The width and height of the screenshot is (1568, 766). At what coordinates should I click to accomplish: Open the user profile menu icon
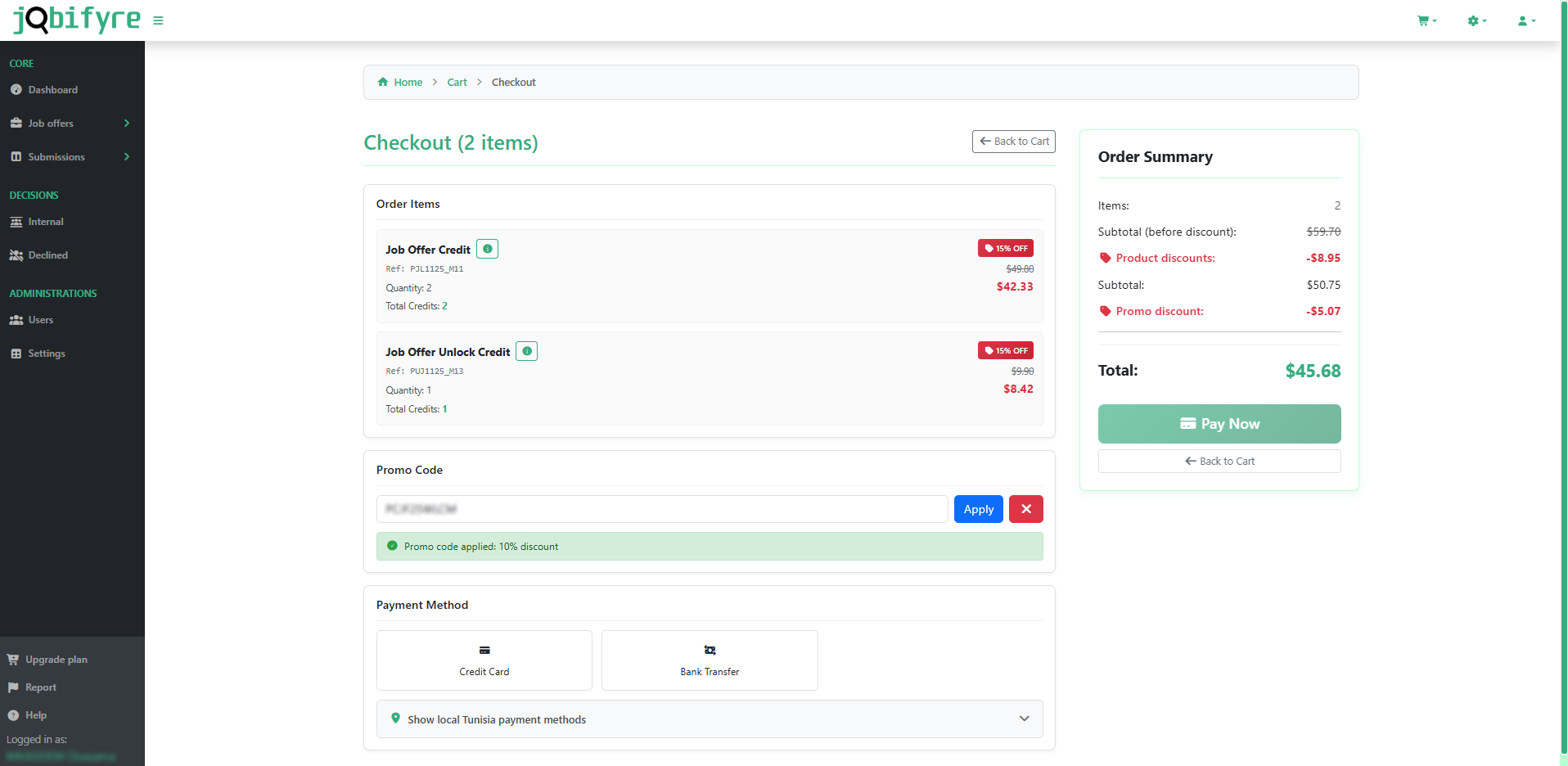click(x=1525, y=21)
